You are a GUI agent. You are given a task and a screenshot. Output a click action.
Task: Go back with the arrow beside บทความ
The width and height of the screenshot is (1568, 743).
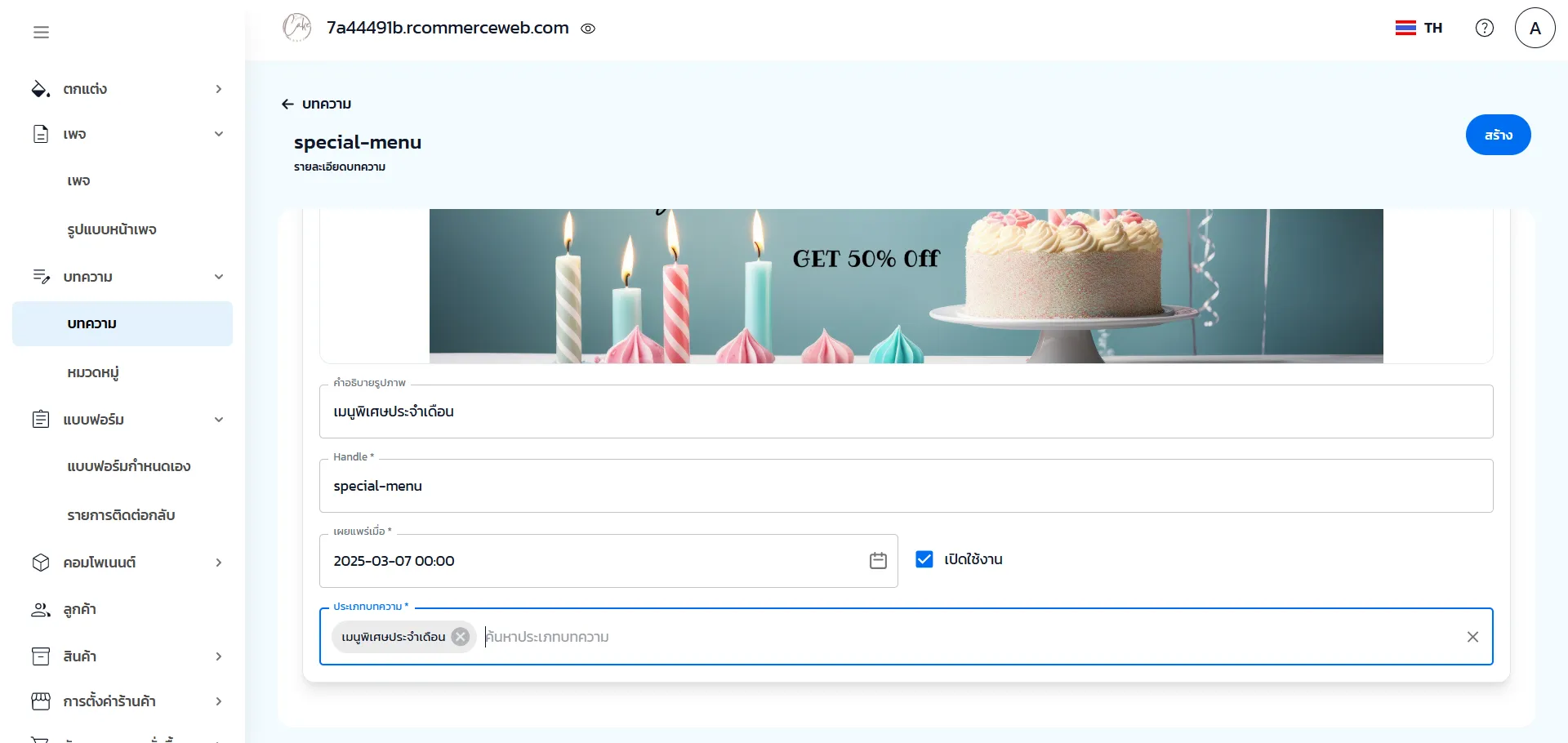click(287, 104)
